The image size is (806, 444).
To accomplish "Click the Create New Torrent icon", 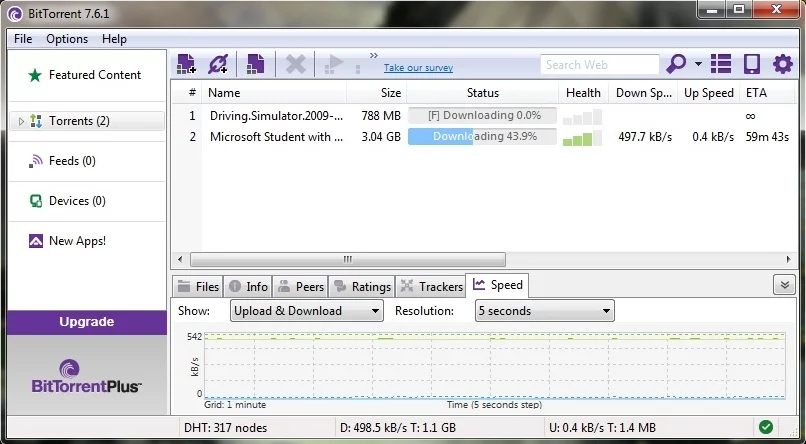I will click(255, 64).
